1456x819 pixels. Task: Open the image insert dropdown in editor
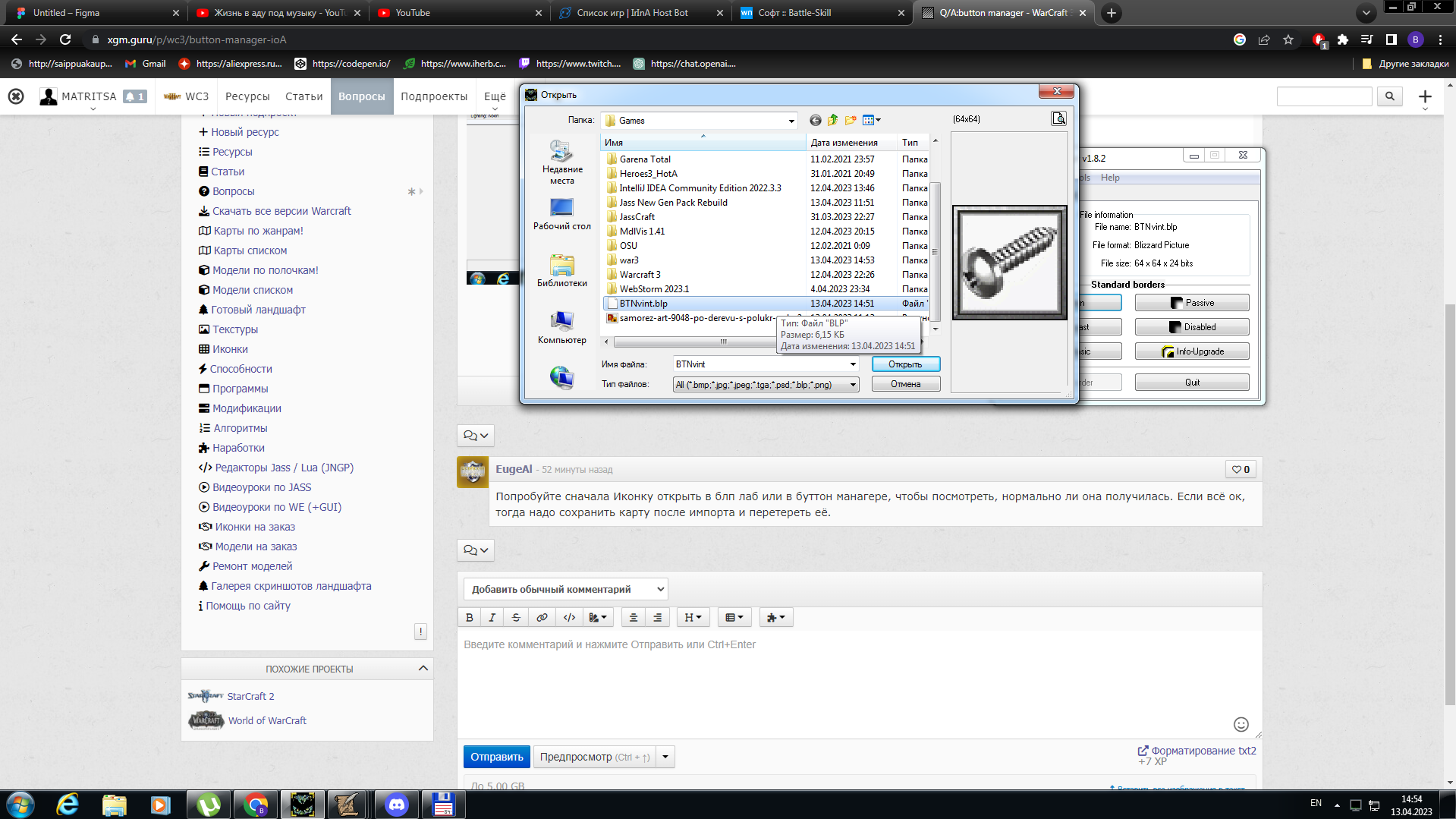click(598, 618)
